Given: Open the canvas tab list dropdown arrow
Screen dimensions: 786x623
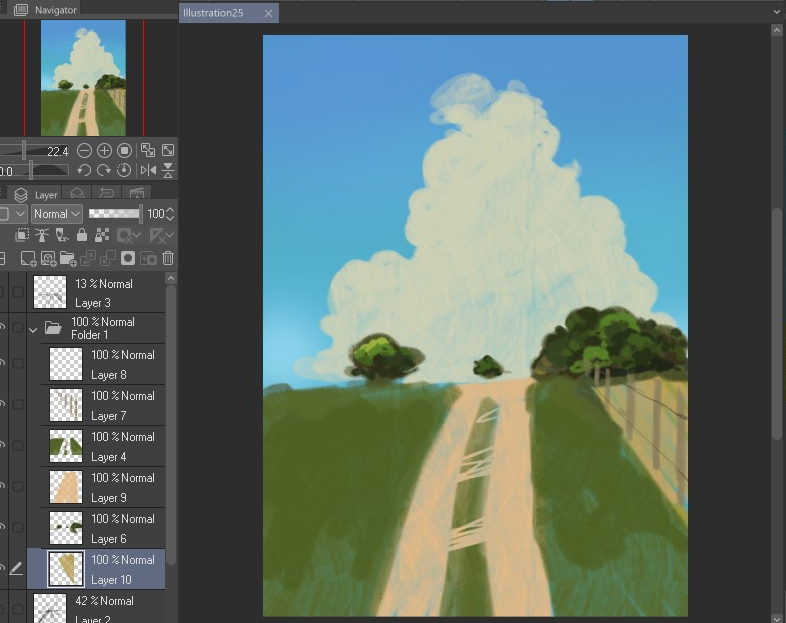Looking at the screenshot, I should tap(777, 12).
